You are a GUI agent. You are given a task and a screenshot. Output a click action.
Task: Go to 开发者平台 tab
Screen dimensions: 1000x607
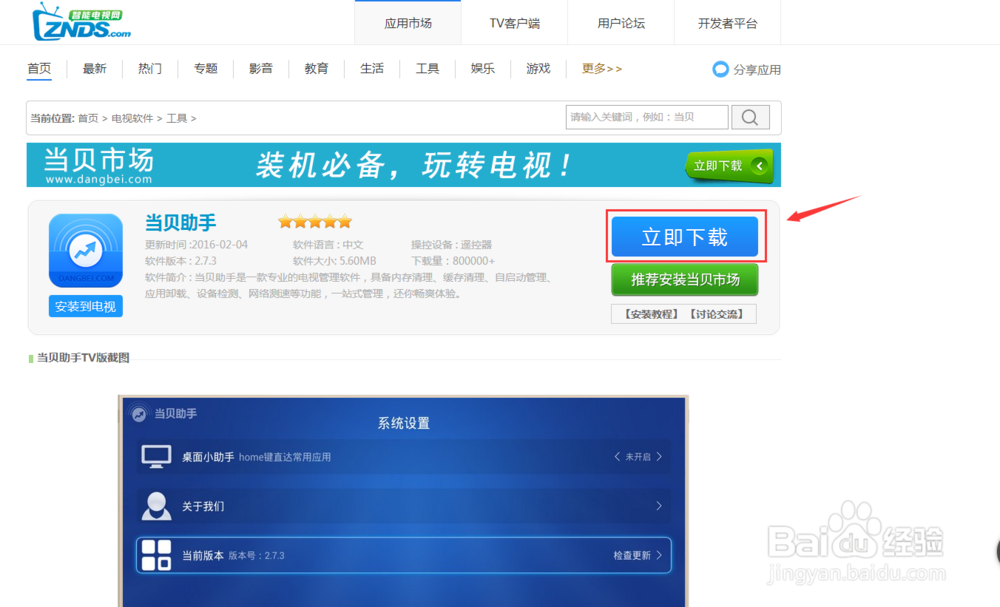(x=727, y=24)
